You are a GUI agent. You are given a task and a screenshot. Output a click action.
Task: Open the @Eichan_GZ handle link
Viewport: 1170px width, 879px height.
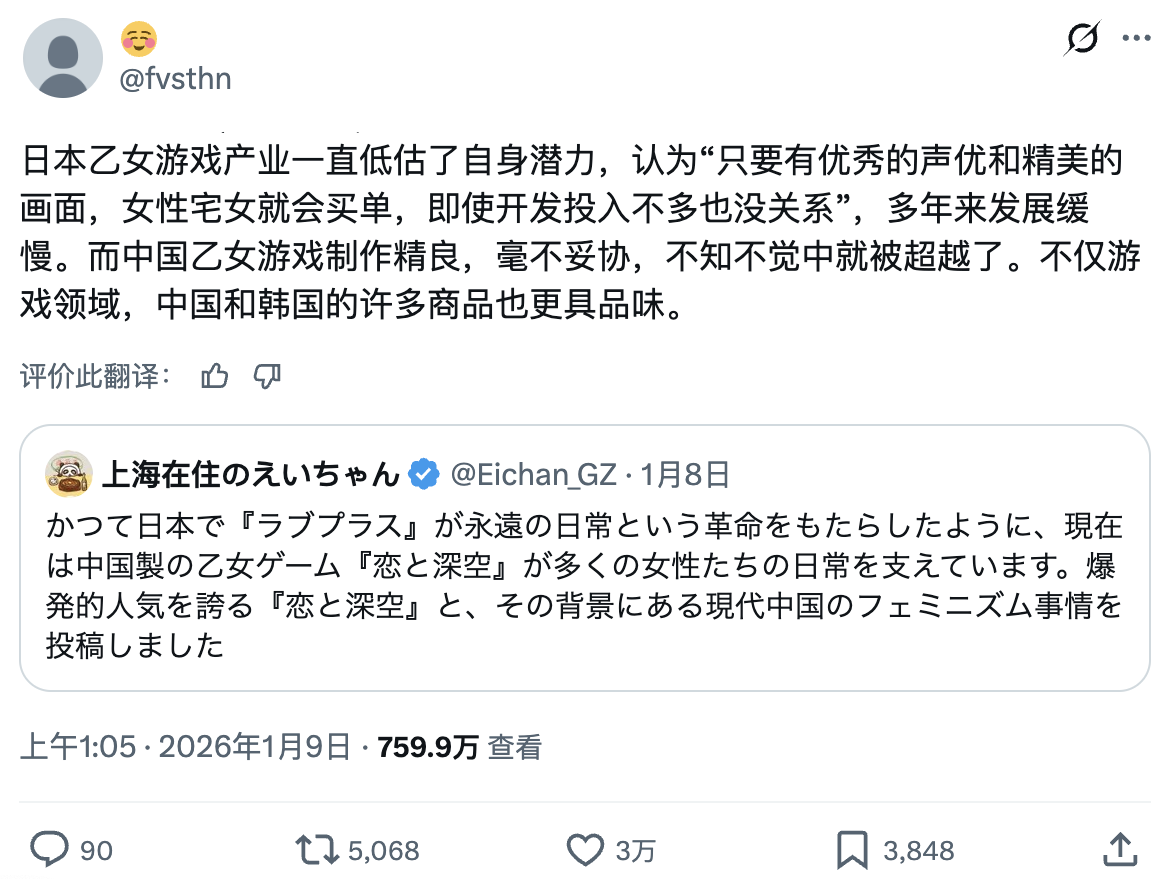(x=534, y=474)
